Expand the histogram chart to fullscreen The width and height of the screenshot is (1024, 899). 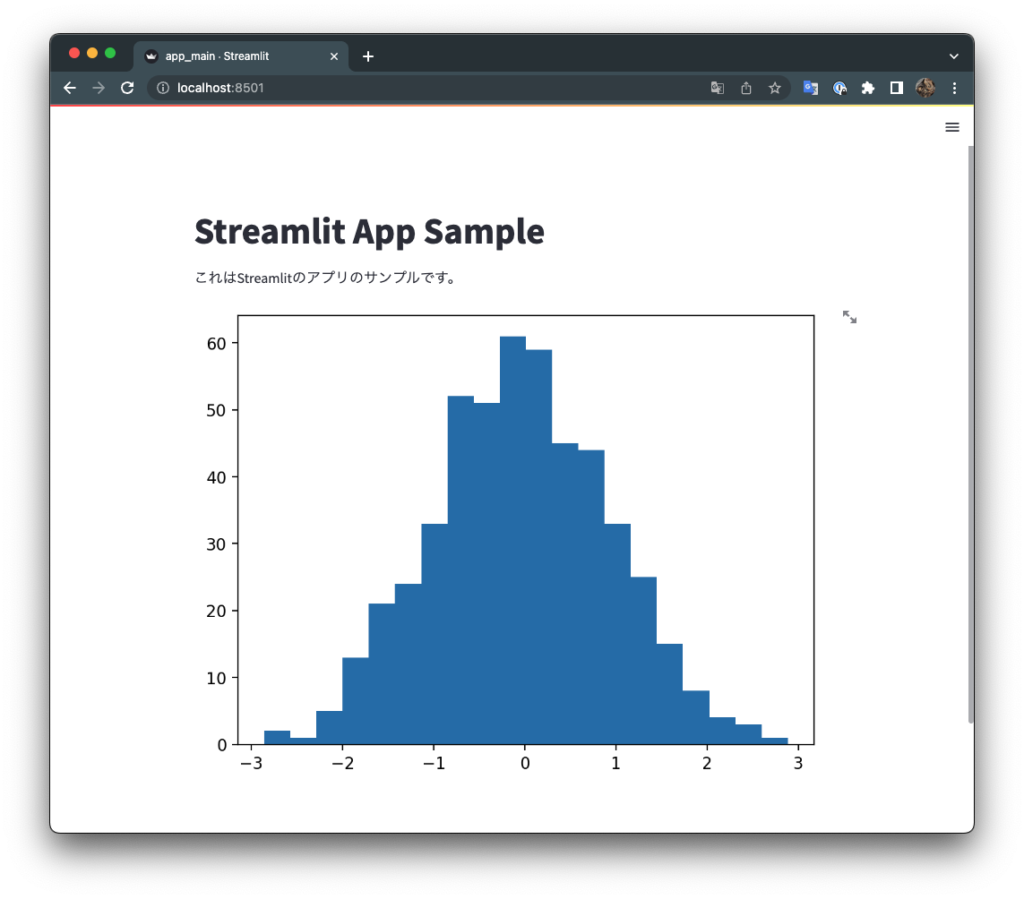click(849, 317)
